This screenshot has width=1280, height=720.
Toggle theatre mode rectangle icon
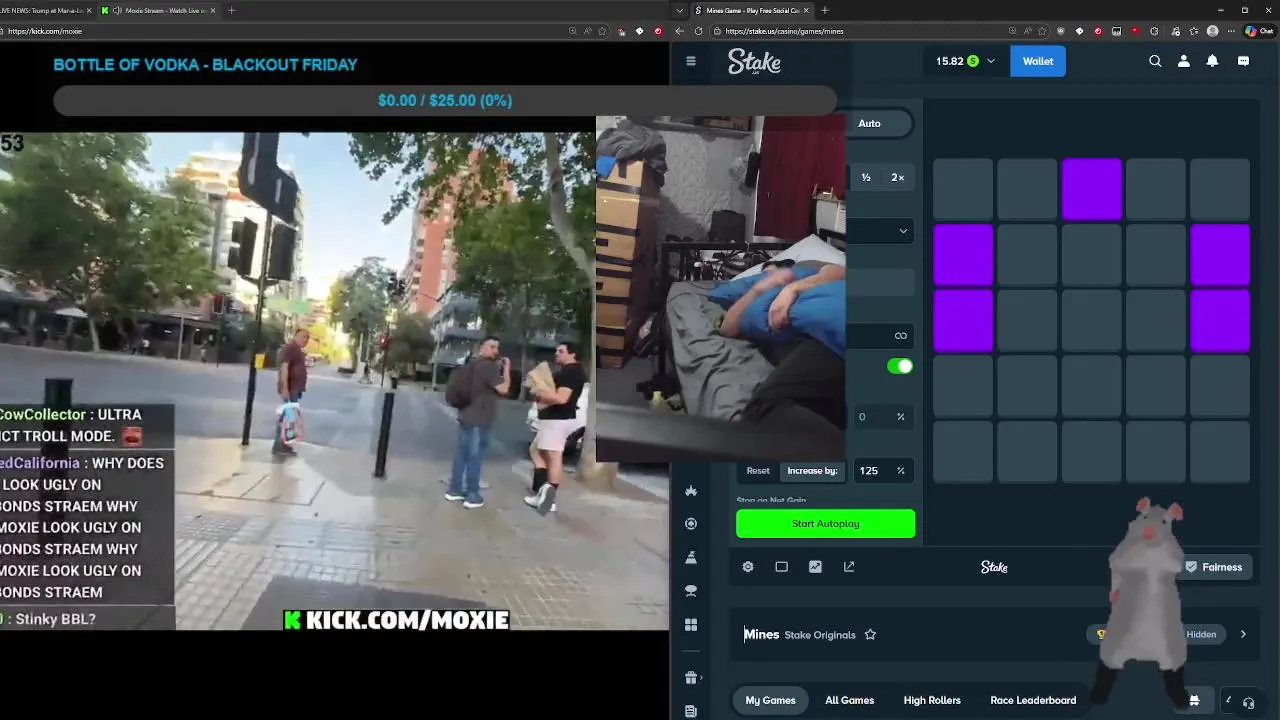(782, 567)
